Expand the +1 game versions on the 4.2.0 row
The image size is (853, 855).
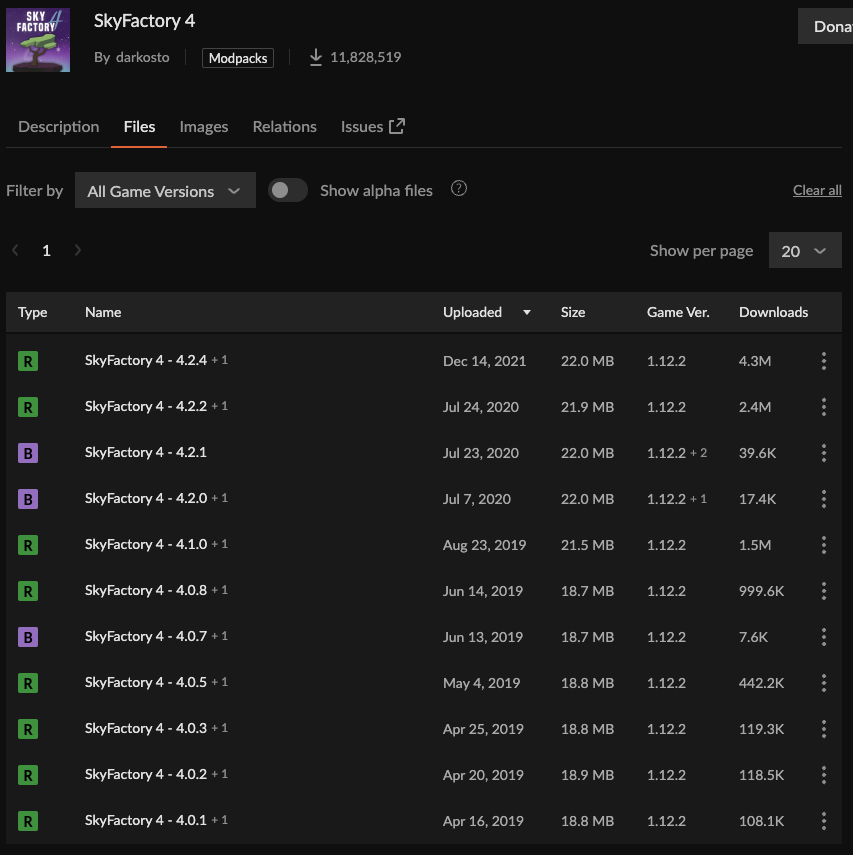tap(699, 499)
